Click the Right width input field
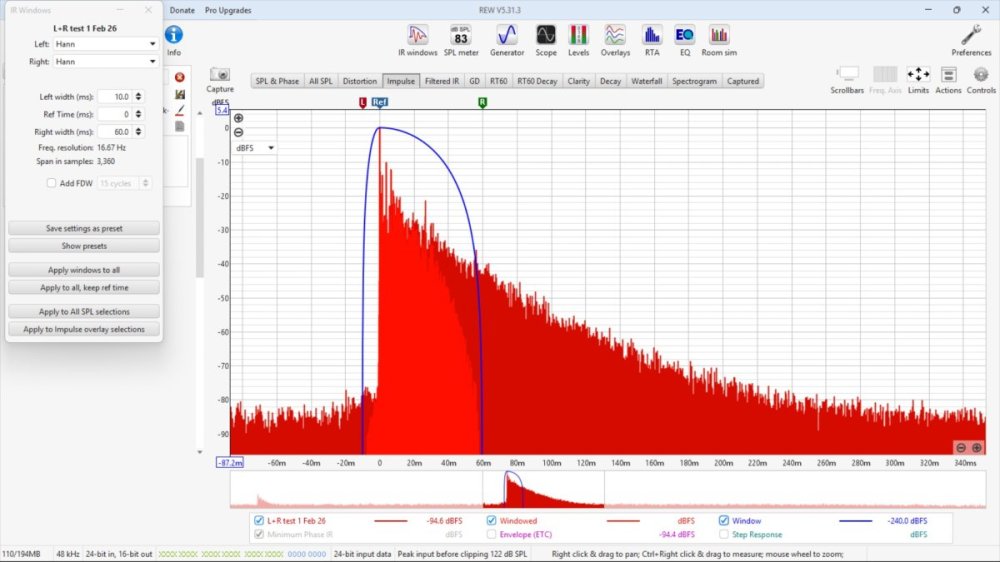This screenshot has width=1000, height=562. pos(113,132)
